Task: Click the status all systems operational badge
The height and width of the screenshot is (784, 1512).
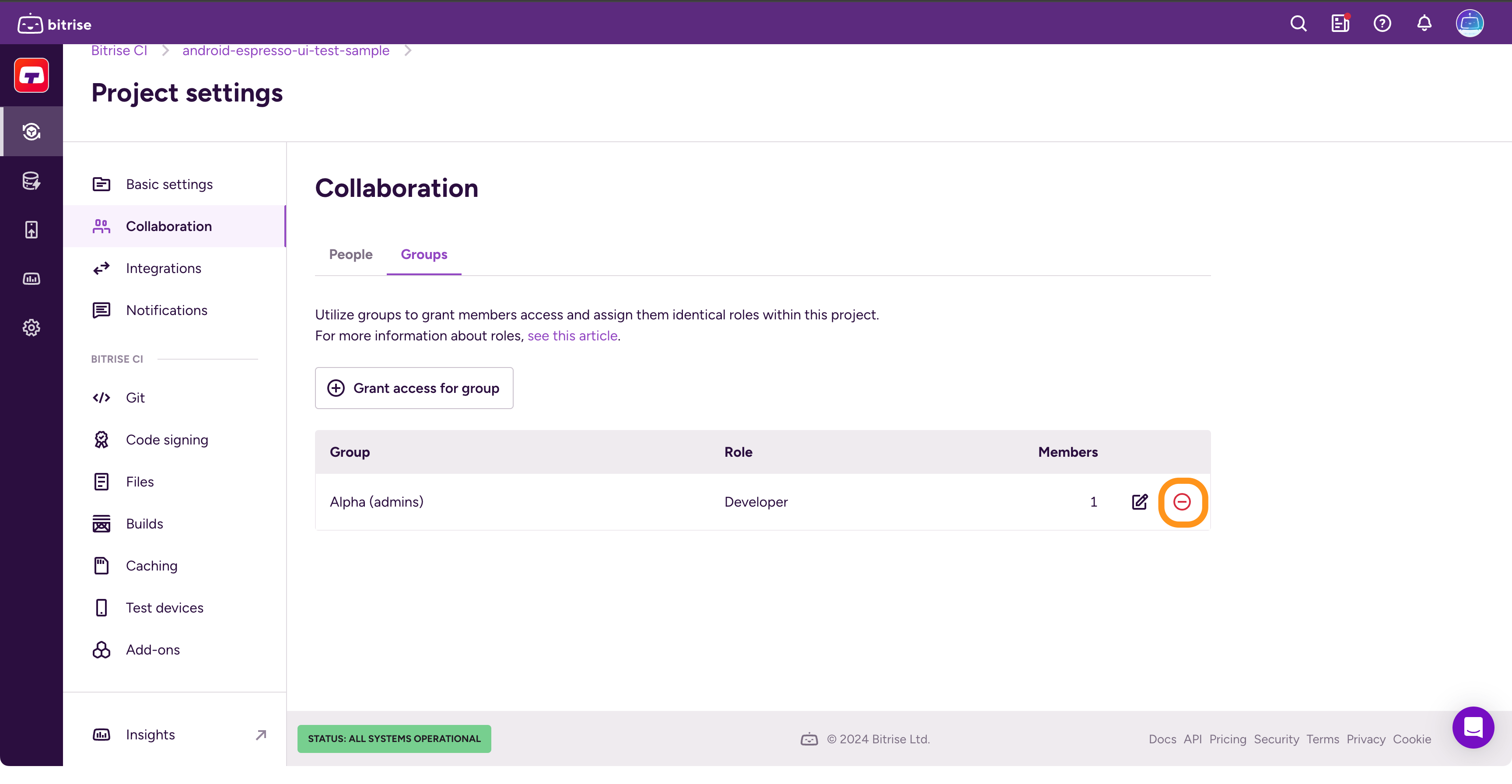Action: point(394,739)
